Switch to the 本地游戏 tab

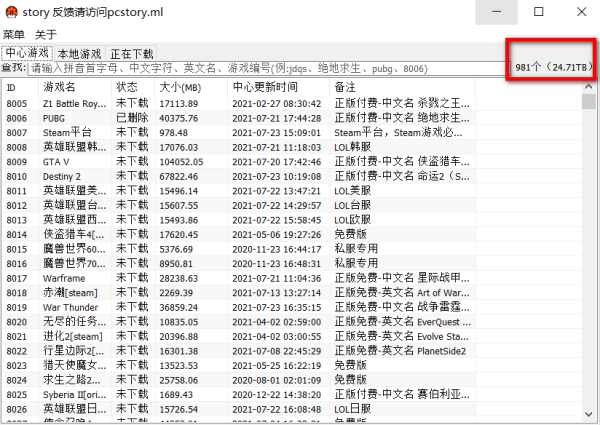pyautogui.click(x=78, y=53)
